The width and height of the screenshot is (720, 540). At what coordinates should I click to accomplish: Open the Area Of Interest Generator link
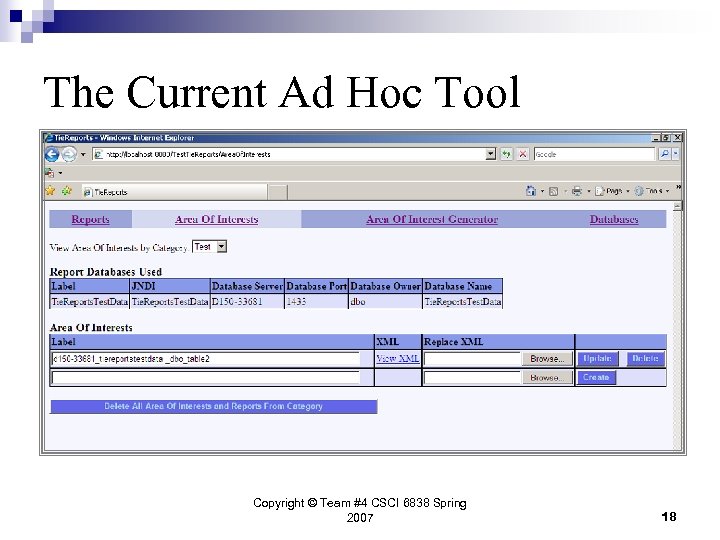[432, 219]
